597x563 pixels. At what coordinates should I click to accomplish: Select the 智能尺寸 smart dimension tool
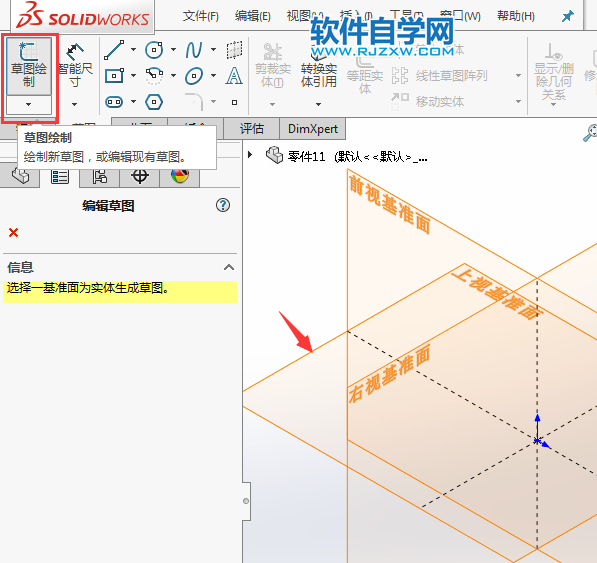(x=75, y=65)
